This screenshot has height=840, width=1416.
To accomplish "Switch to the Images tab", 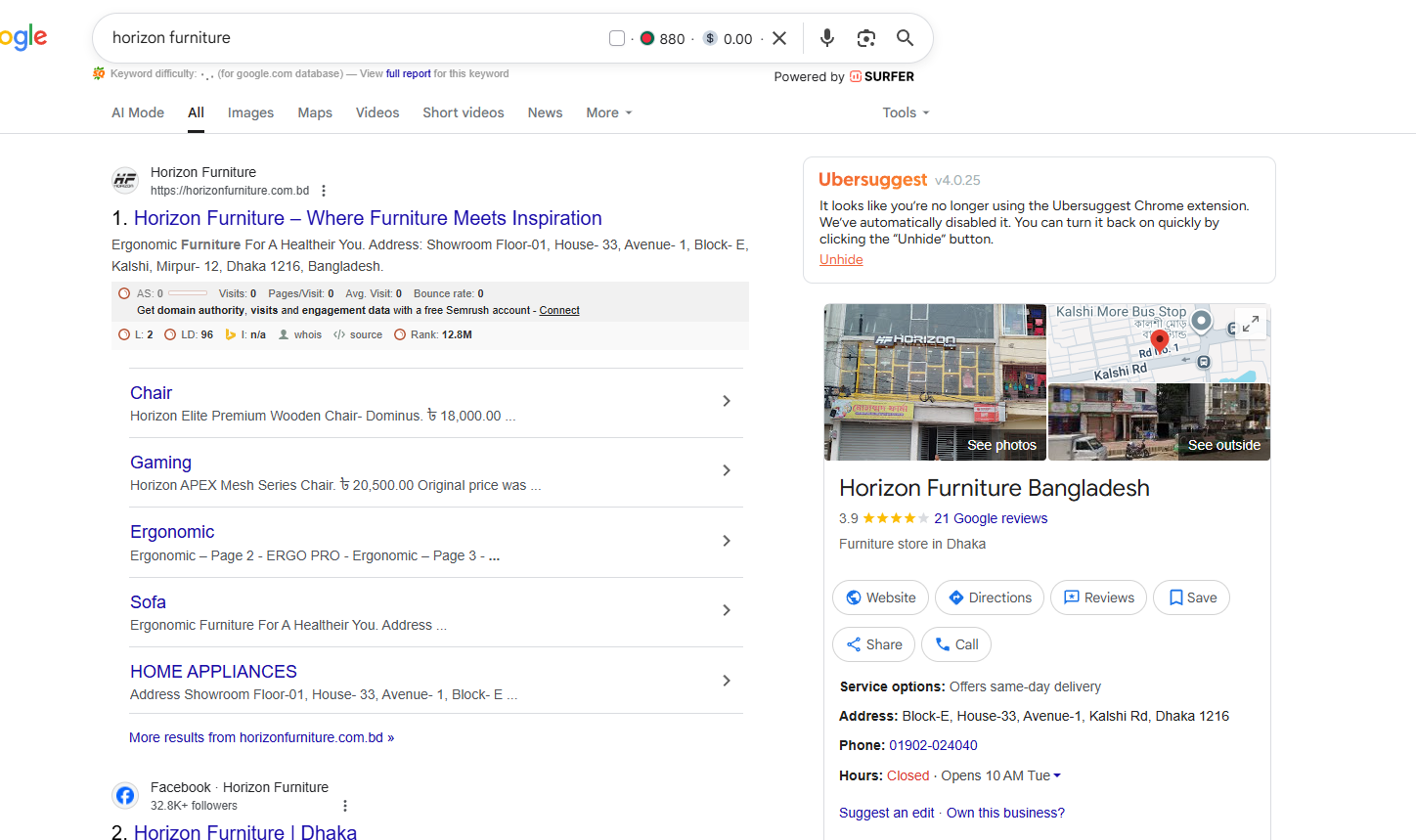I will click(250, 112).
